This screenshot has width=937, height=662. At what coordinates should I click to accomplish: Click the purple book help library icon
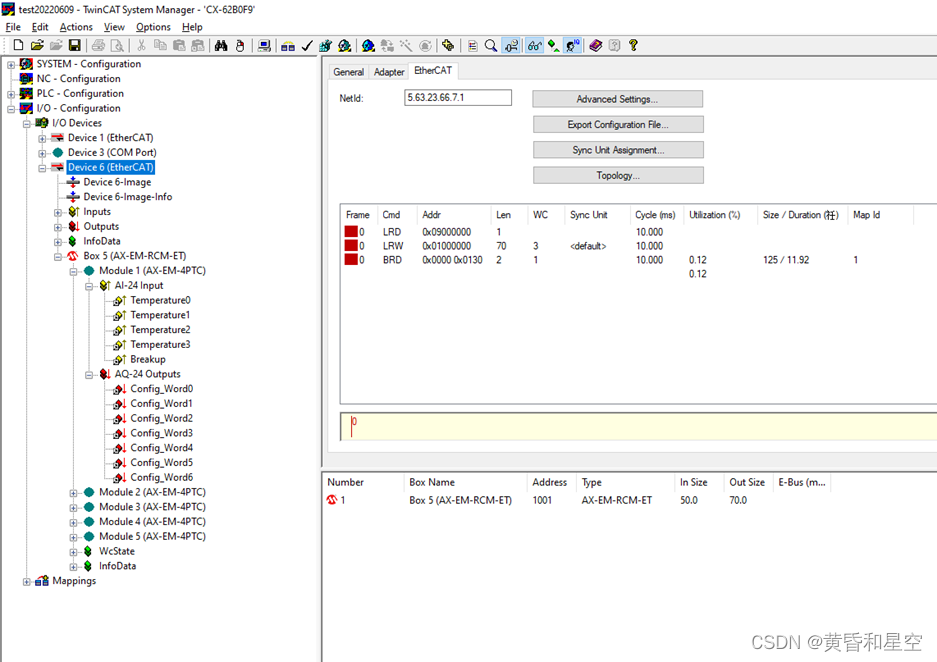[x=596, y=45]
